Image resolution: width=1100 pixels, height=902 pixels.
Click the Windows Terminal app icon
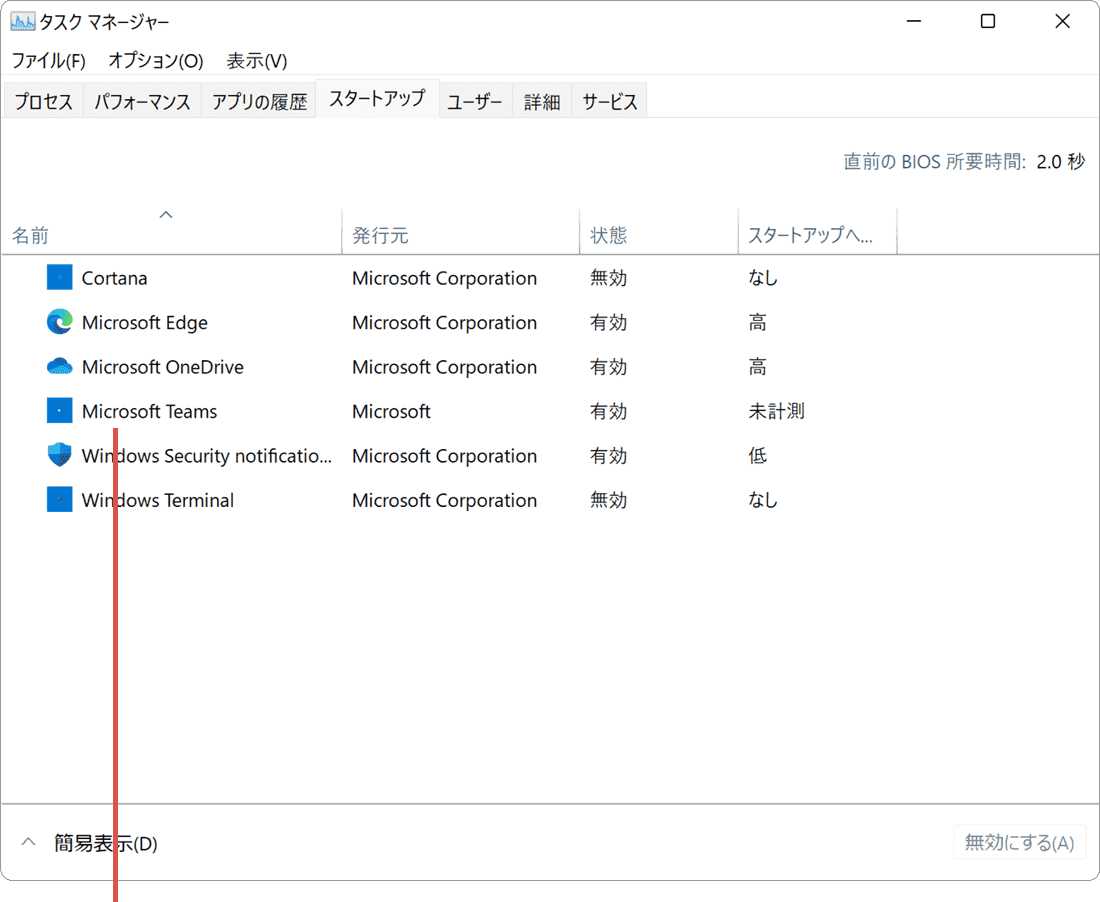pyautogui.click(x=60, y=499)
